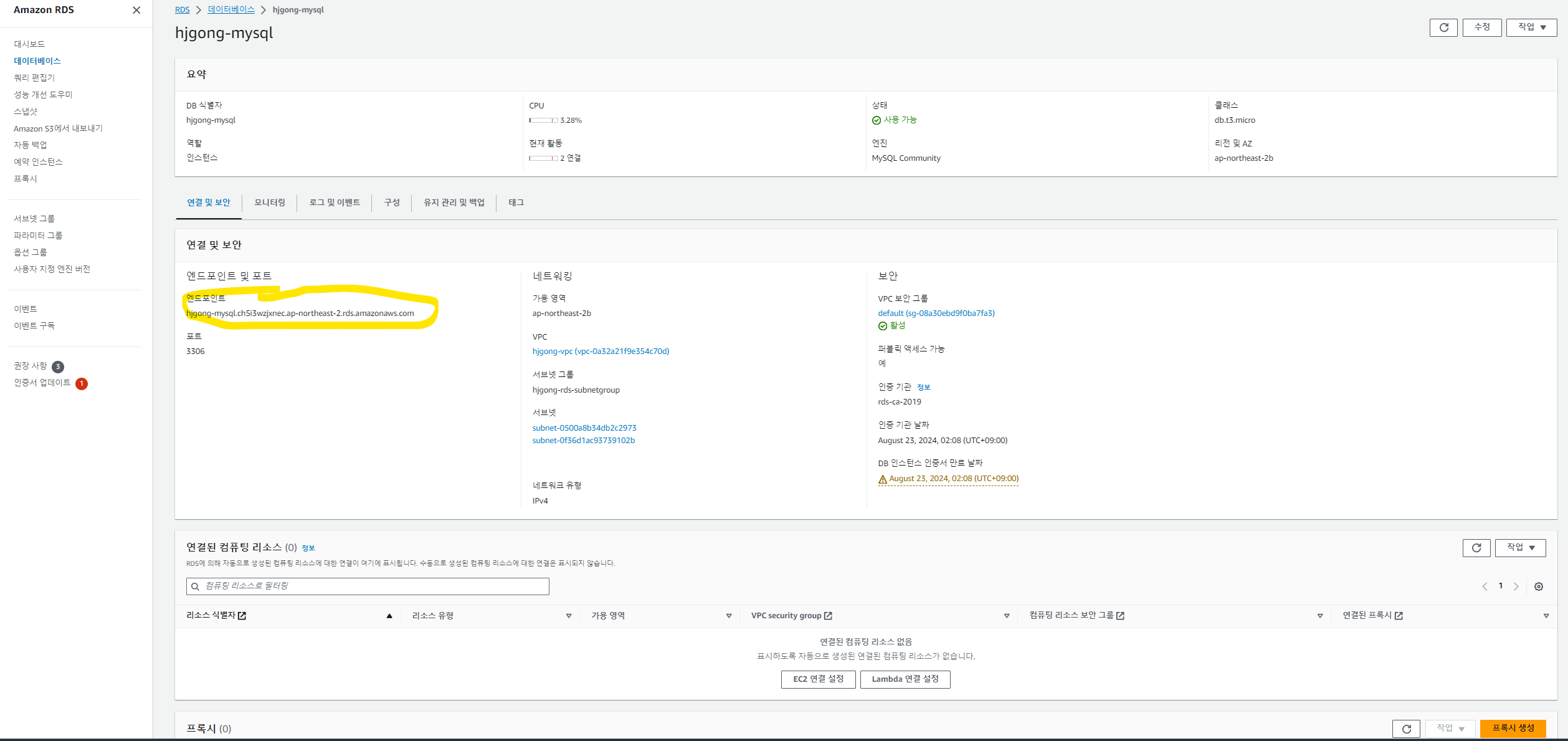Screen dimensions: 1568x741
Task: Close the Amazon RDS sidebar panel
Action: pos(136,10)
